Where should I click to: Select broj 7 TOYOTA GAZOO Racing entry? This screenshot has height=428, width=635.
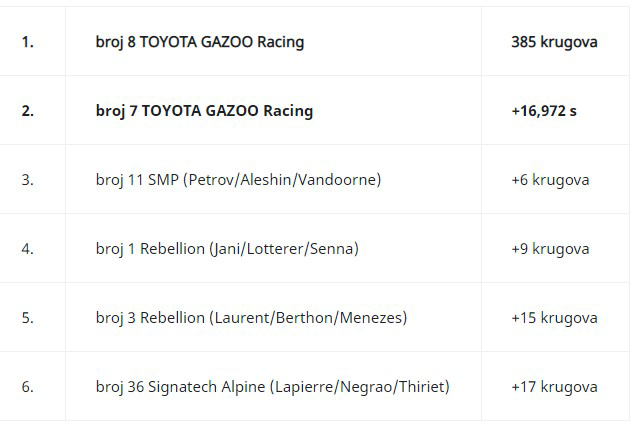204,111
